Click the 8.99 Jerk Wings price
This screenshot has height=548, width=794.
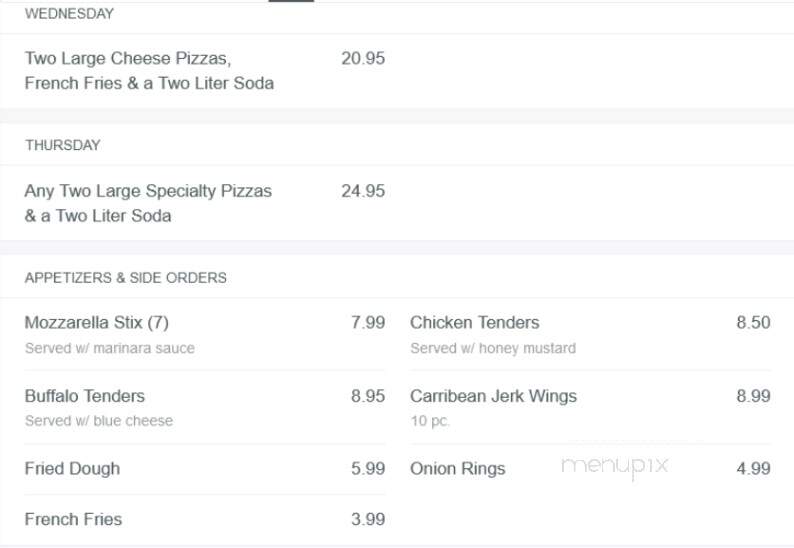click(x=753, y=396)
